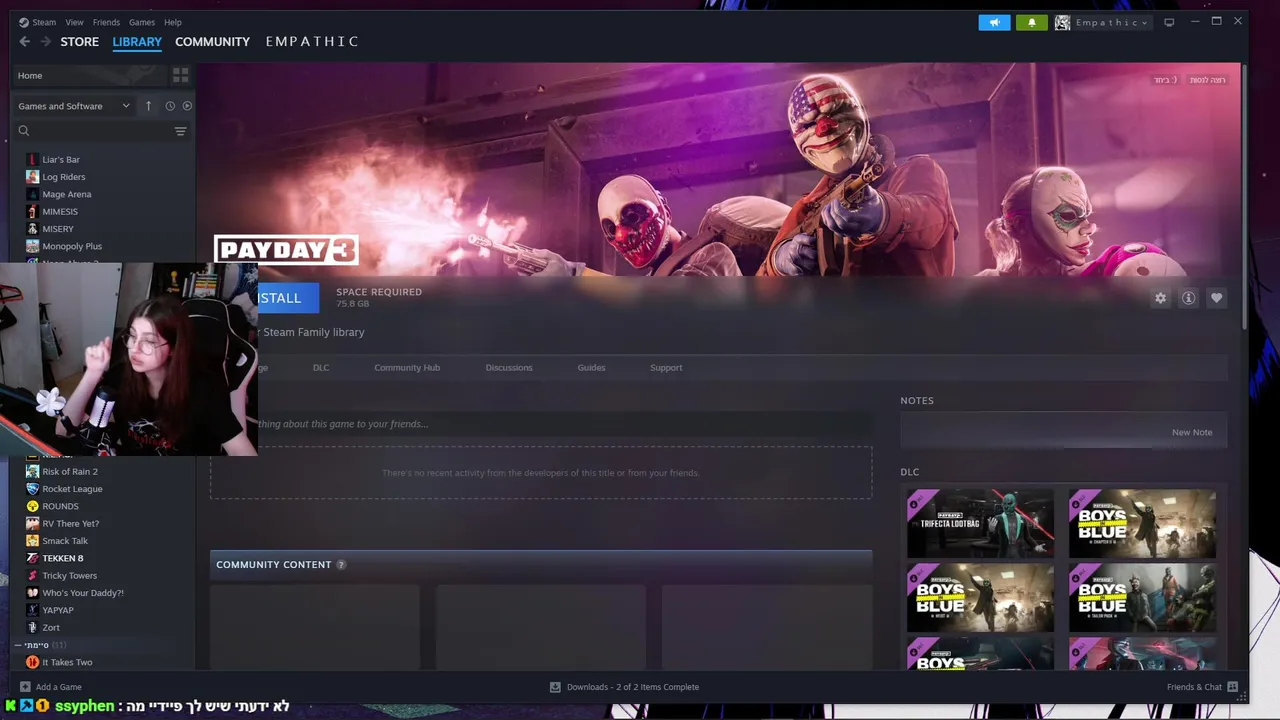1280x720 pixels.
Task: Click the Tricky Towers game icon
Action: 32,576
